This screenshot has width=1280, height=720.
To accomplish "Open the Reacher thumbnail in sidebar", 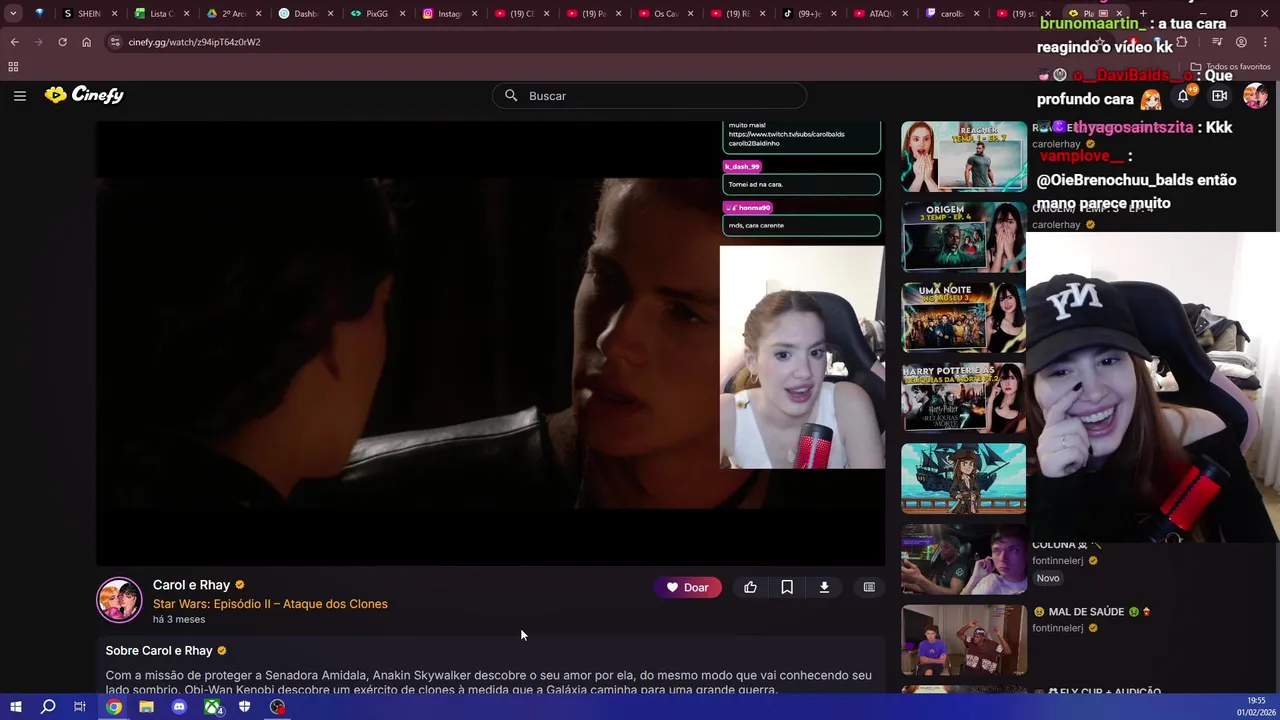I will pos(963,157).
